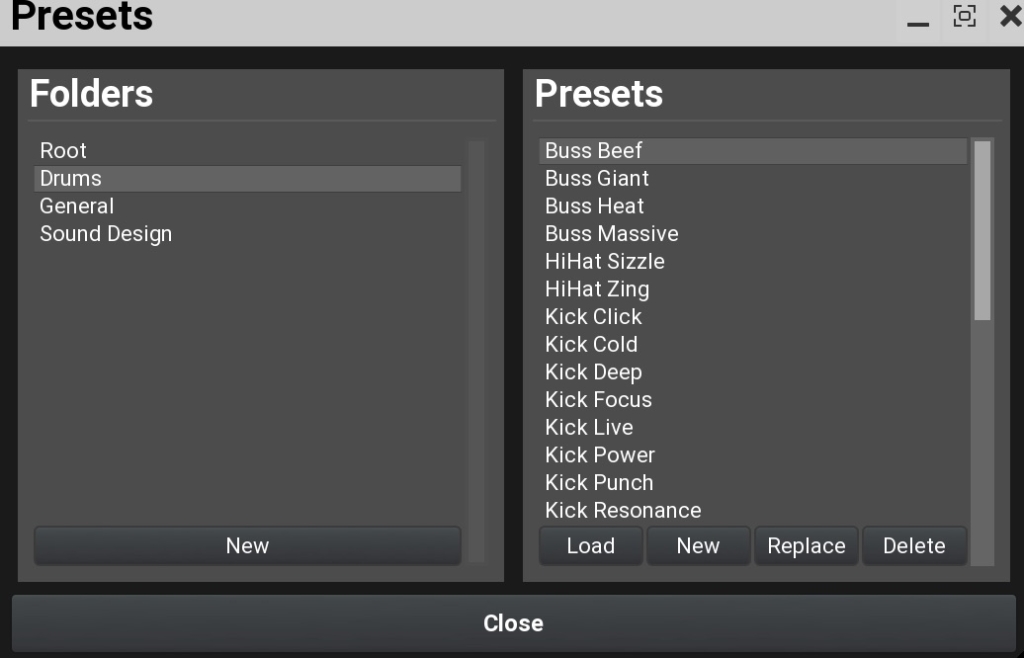Select the Sound Design folder
Image resolution: width=1024 pixels, height=658 pixels.
coord(106,234)
